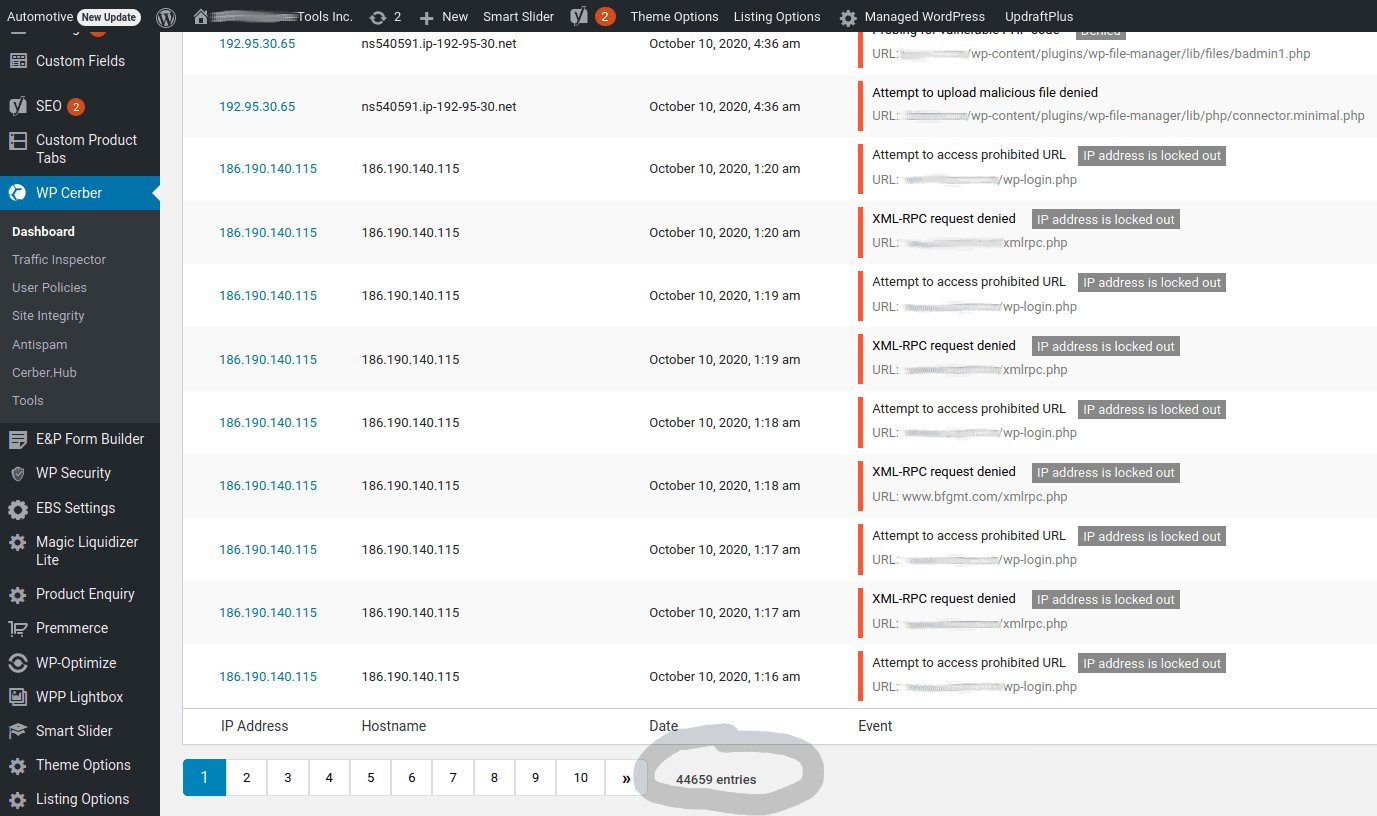Viewport: 1377px width, 816px height.
Task: Open the Premmerce sidebar icon
Action: (x=18, y=628)
